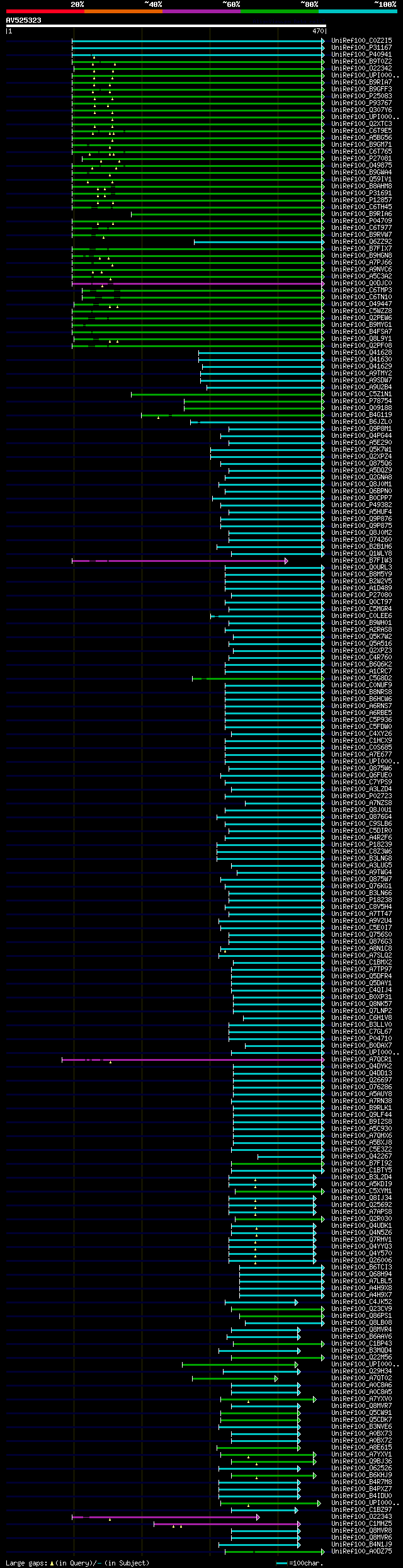
Task: Select hit label UniRef100_C1BMX2
Action: click(x=361, y=963)
